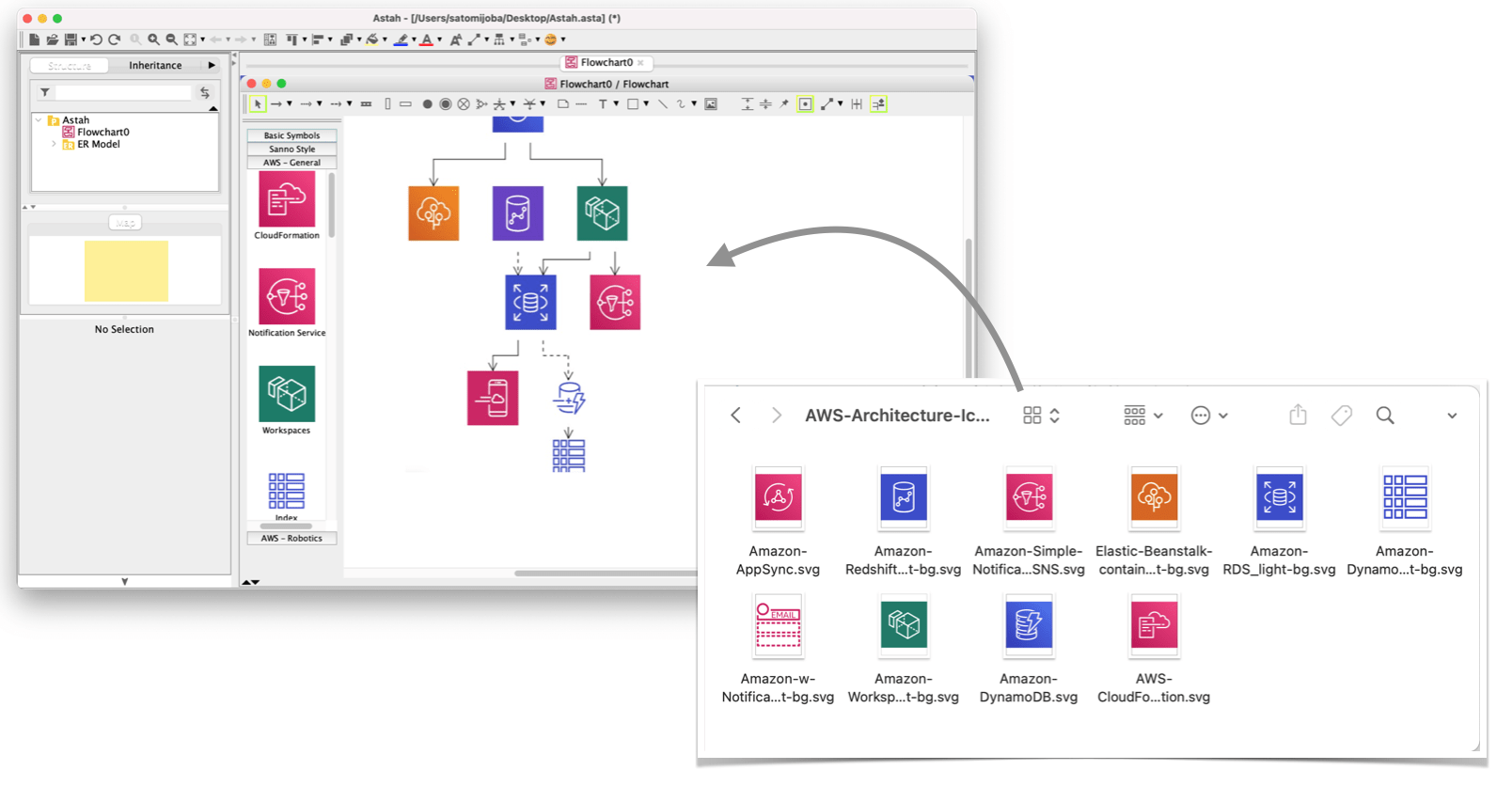Image resolution: width=1512 pixels, height=786 pixels.
Task: Close the Flowchart0 tab with its x
Action: pyautogui.click(x=640, y=63)
